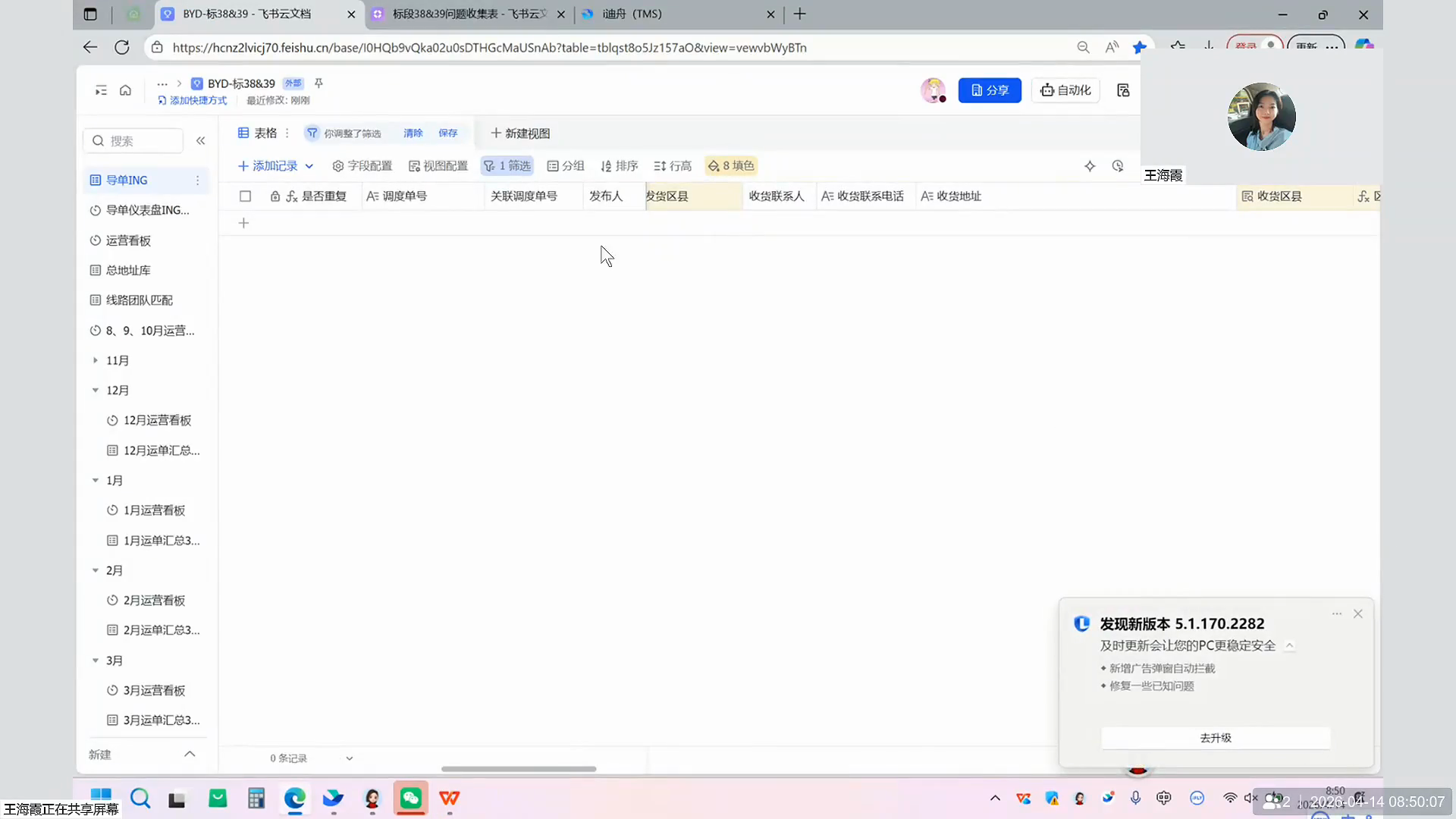Click the 自动化 automation button
Image resolution: width=1456 pixels, height=819 pixels.
tap(1065, 90)
